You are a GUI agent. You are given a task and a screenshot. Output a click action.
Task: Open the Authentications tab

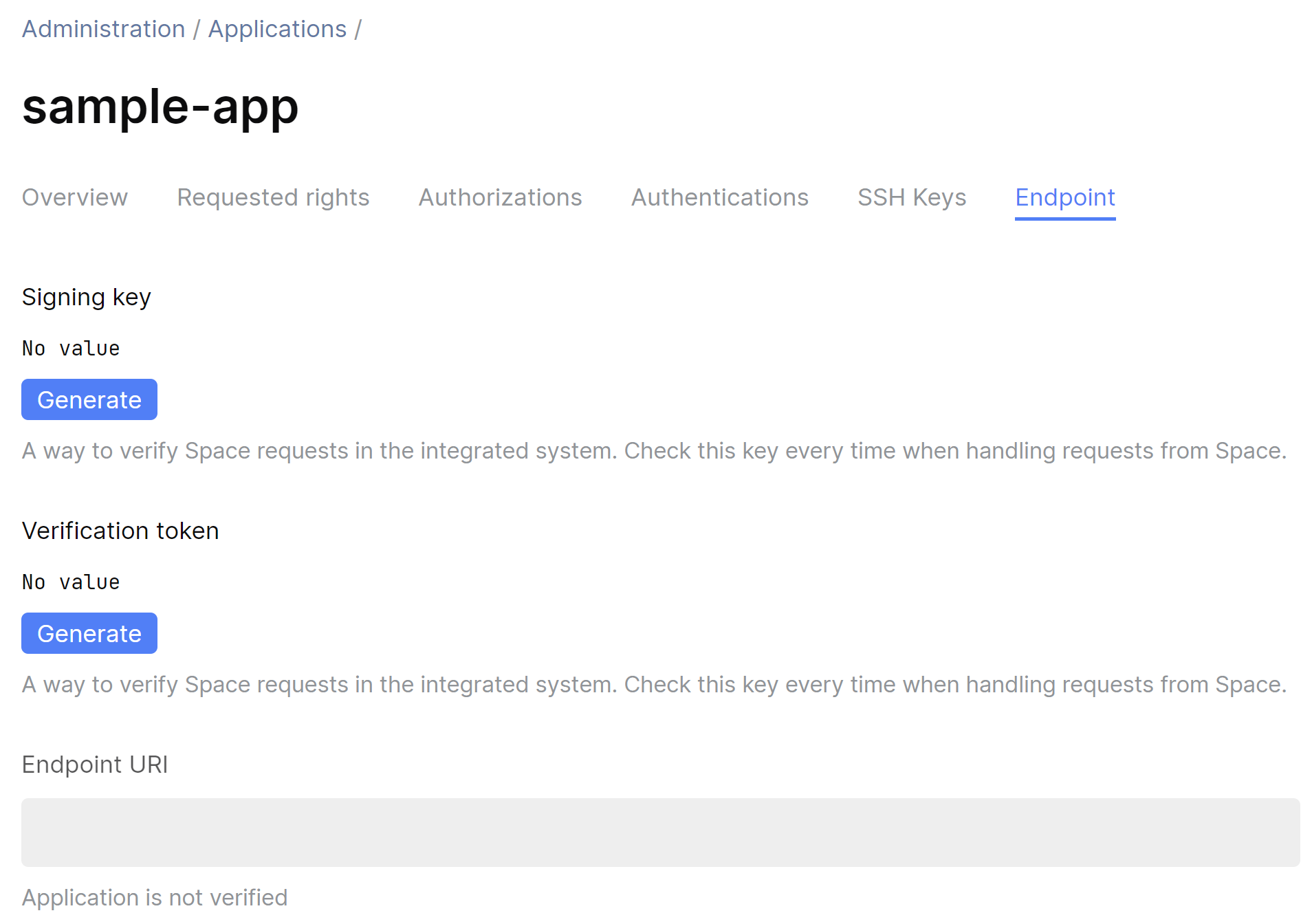point(720,197)
